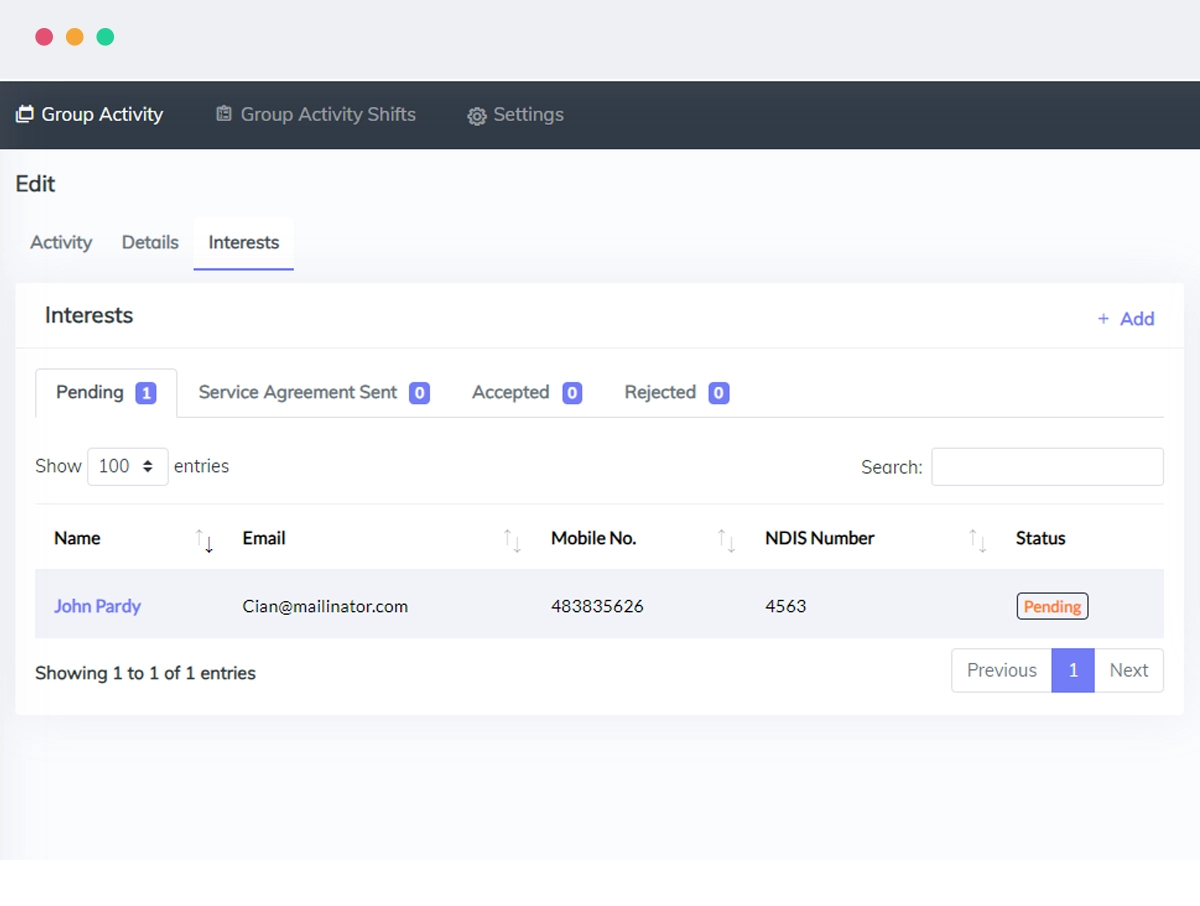This screenshot has height=906, width=1200.
Task: Sort table by Email column arrows
Action: 512,540
